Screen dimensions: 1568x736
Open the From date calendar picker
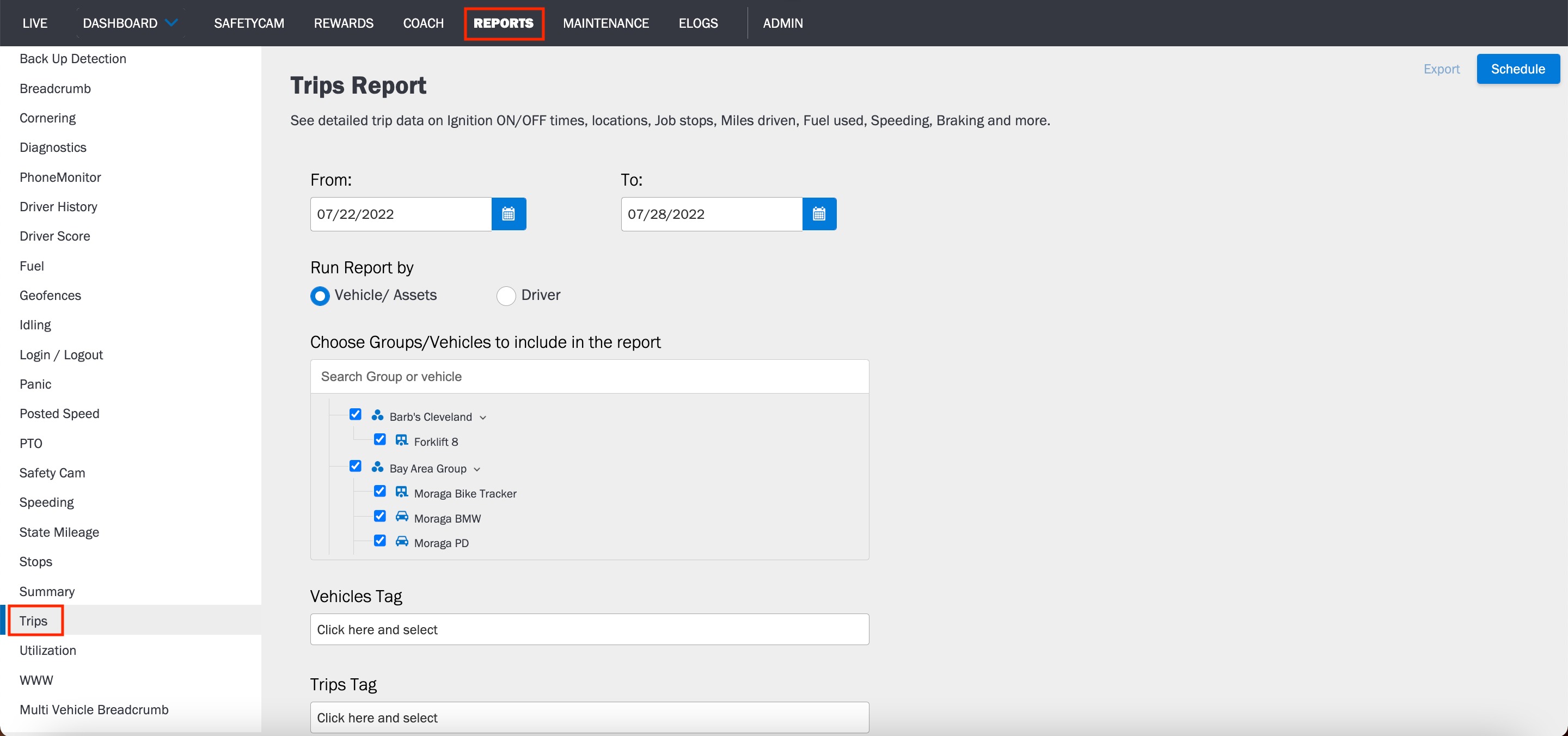click(509, 214)
